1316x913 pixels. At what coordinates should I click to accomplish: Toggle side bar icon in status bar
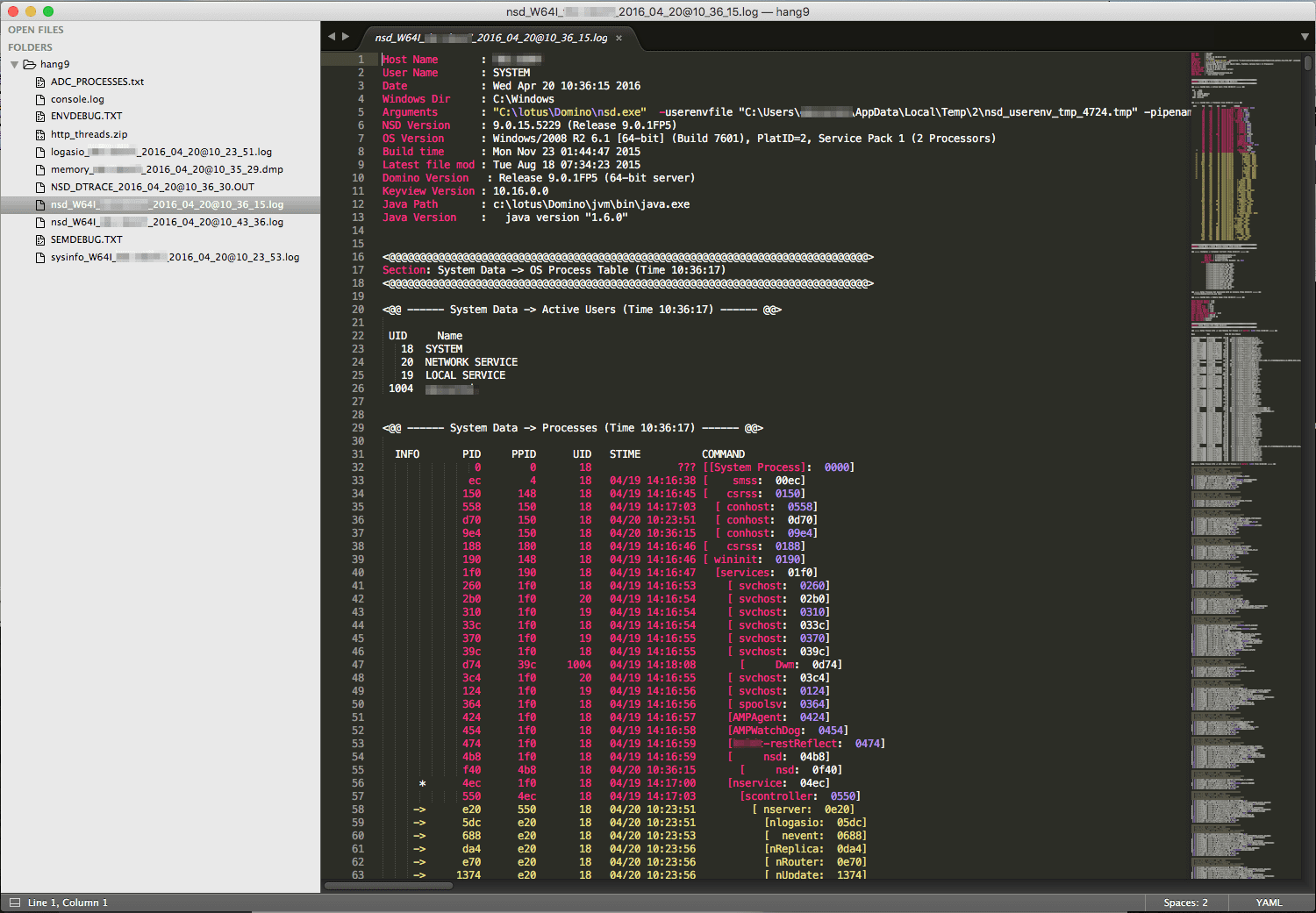tap(14, 902)
